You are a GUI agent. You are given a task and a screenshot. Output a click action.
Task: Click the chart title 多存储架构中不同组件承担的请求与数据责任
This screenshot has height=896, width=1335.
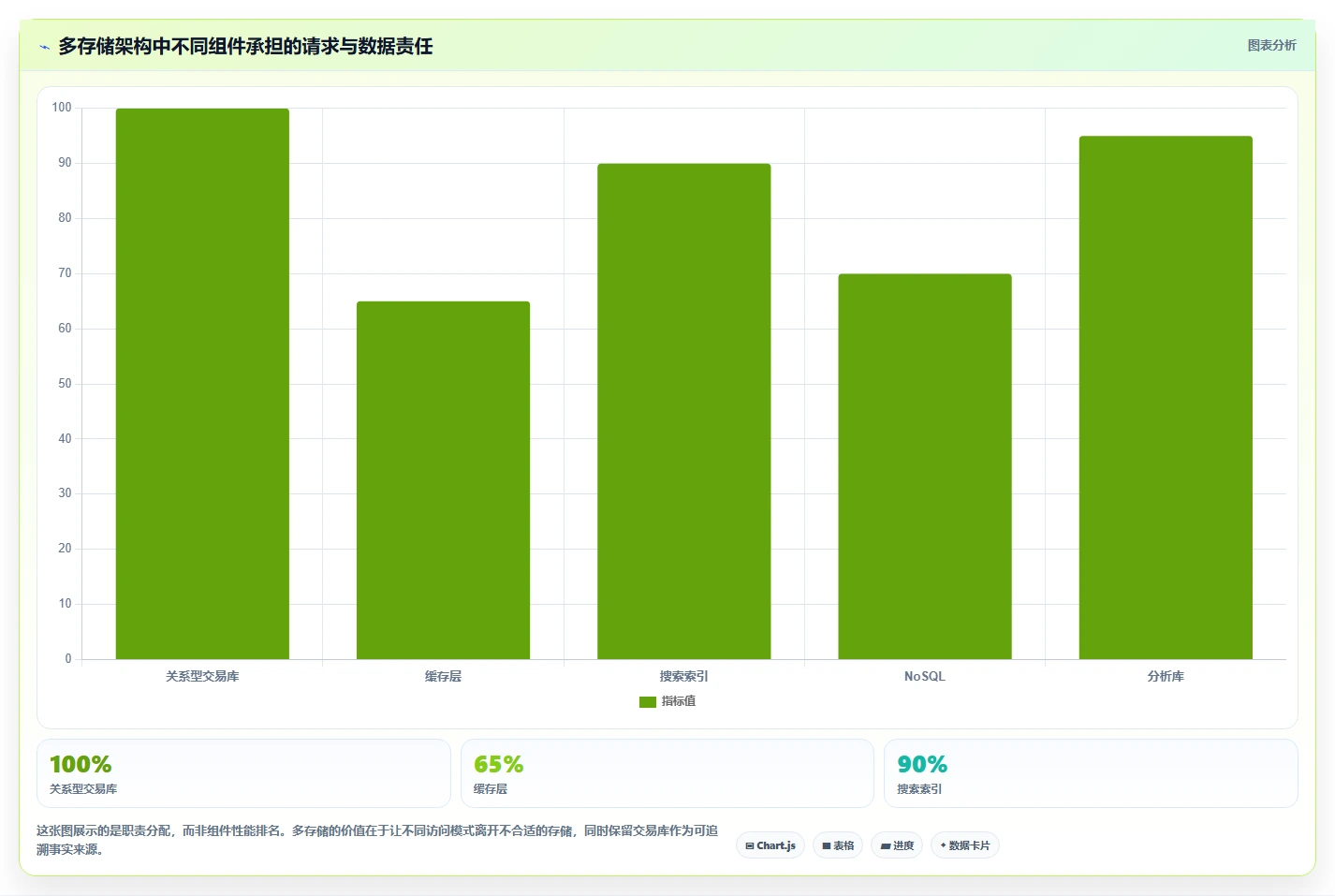245,46
